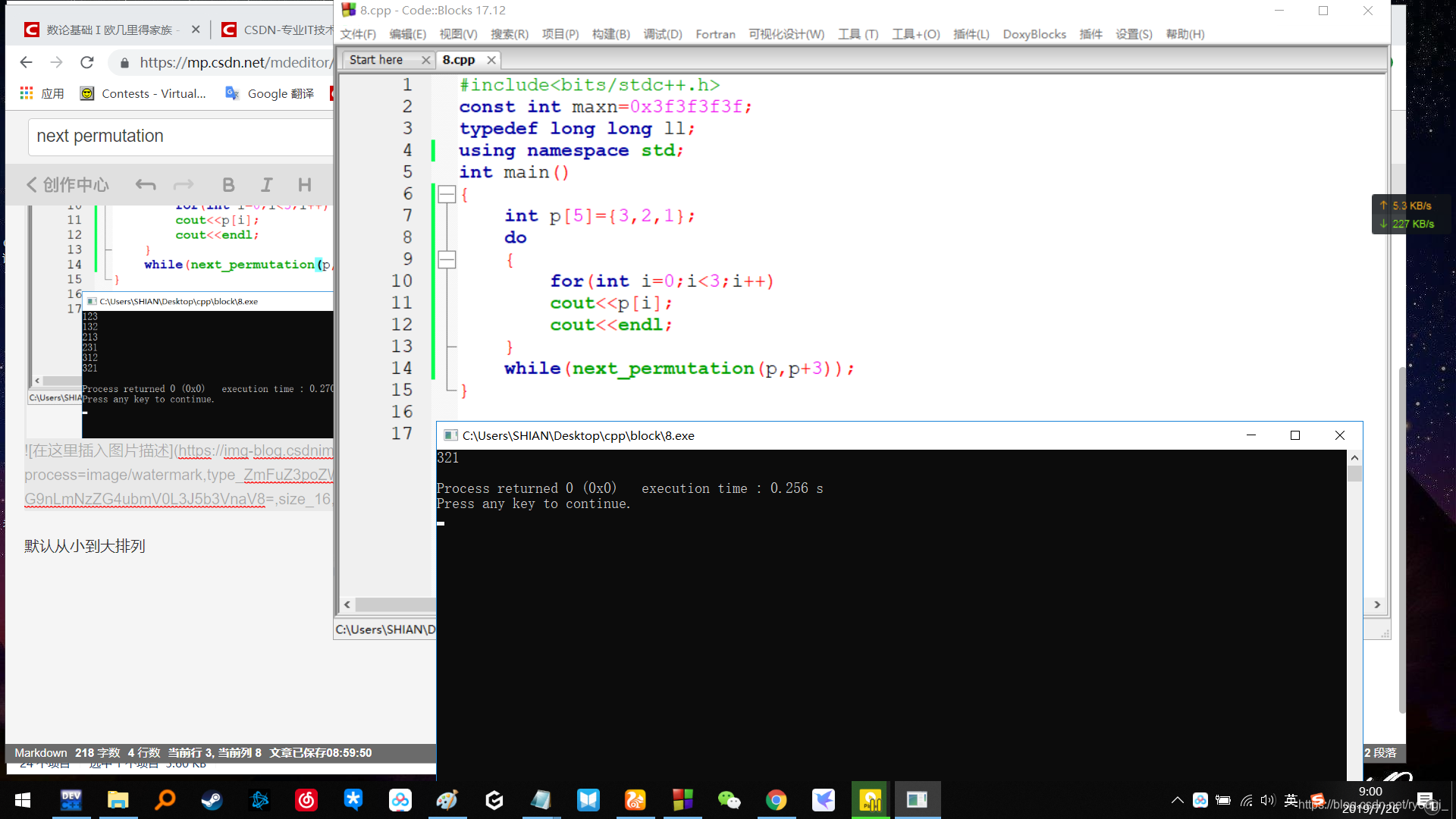Reload the browser page
Screen dimensions: 1456x819
click(x=87, y=62)
